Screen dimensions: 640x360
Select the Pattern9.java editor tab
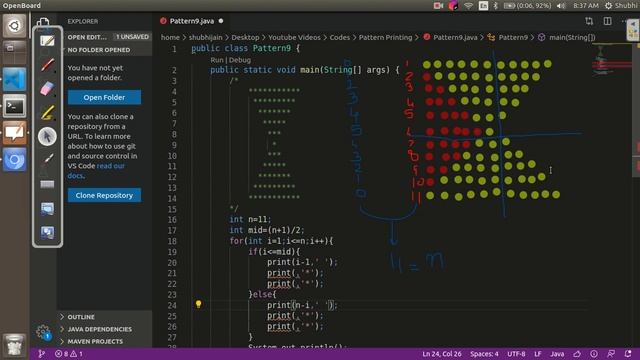(191, 21)
